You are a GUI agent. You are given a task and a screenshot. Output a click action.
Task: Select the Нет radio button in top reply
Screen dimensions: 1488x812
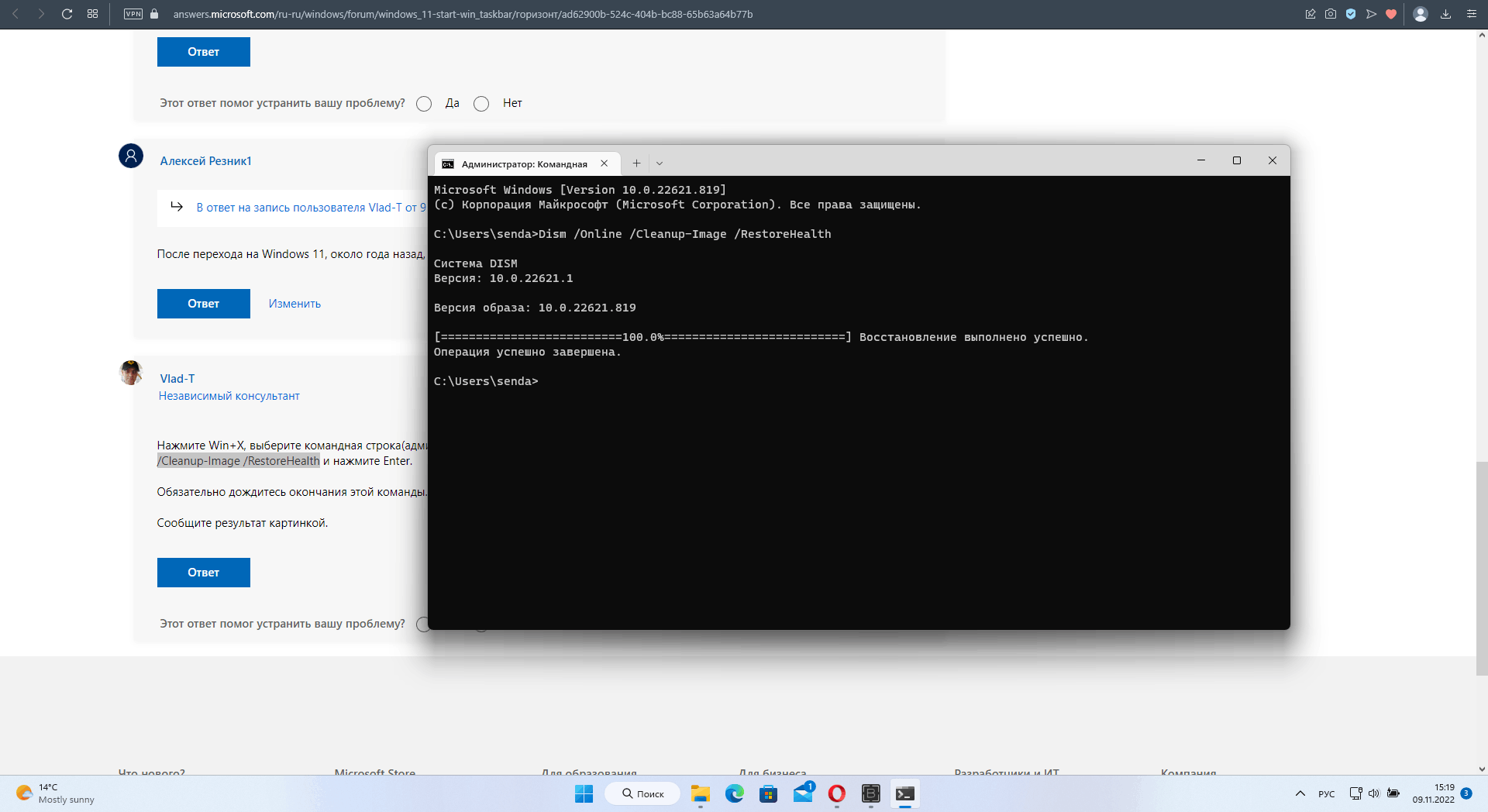[x=481, y=104]
